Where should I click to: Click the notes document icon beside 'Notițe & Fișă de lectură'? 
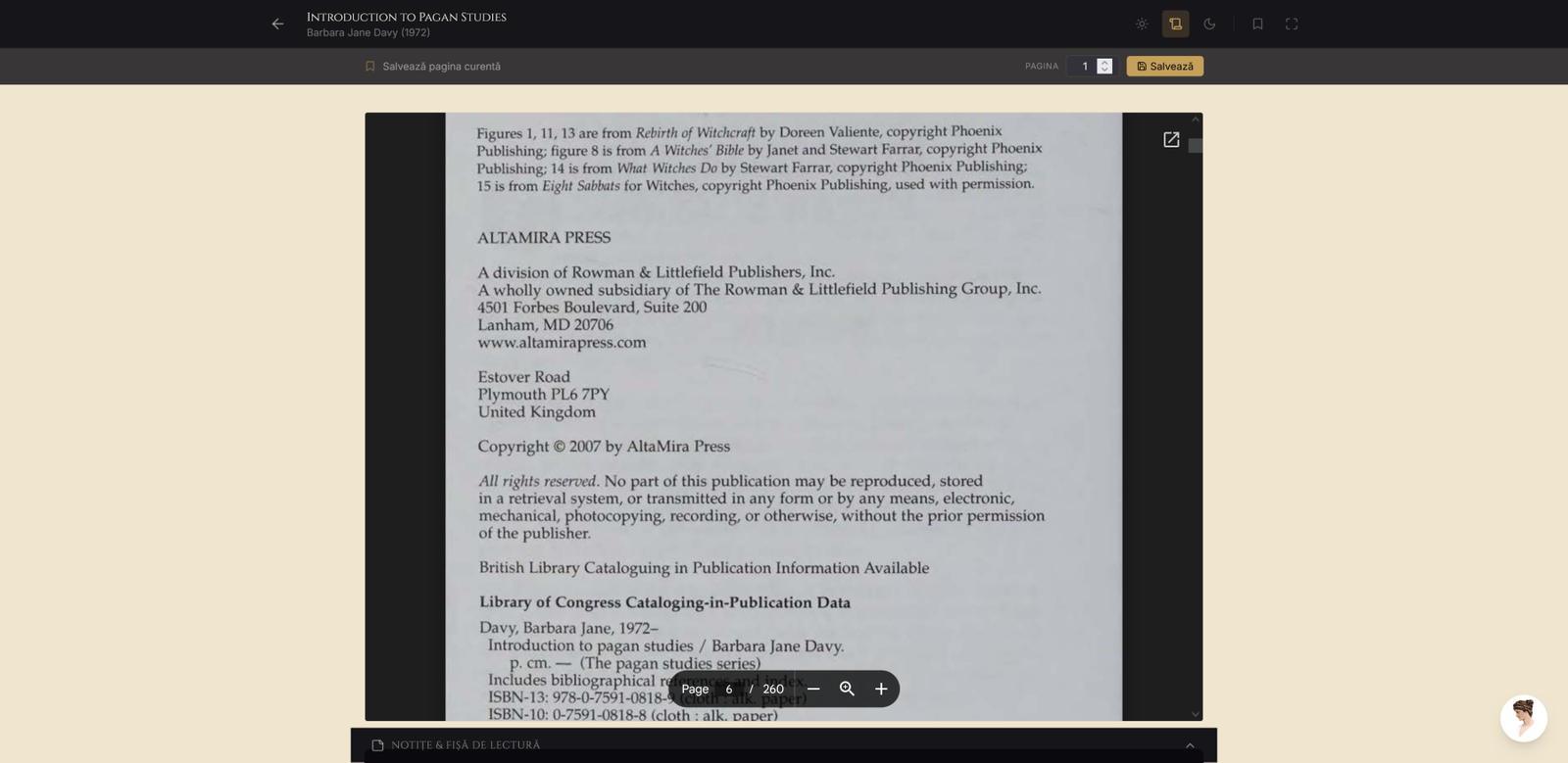click(x=377, y=745)
